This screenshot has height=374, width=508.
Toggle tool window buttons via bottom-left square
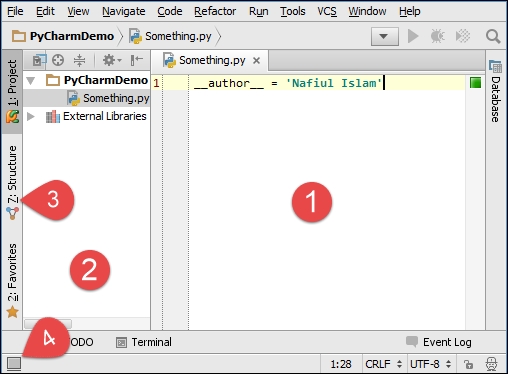point(14,363)
